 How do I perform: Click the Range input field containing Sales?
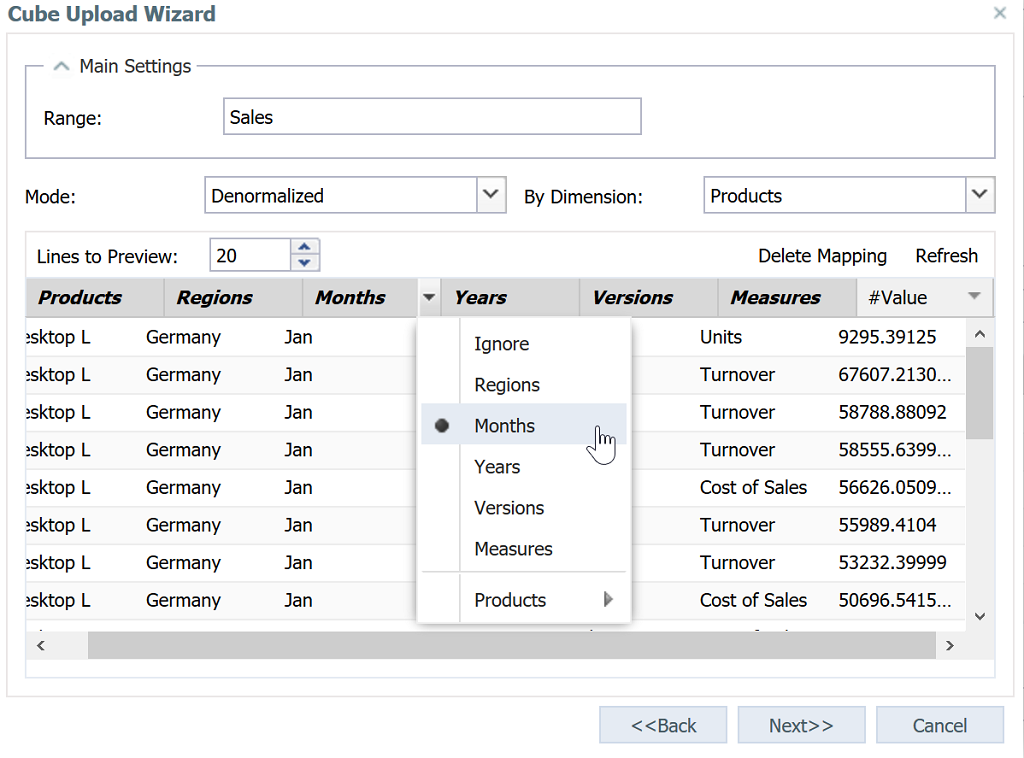point(431,117)
